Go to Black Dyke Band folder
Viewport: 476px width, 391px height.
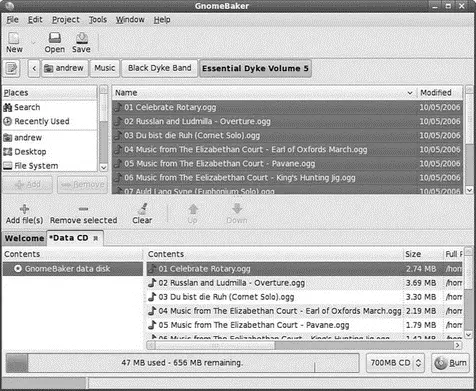160,68
